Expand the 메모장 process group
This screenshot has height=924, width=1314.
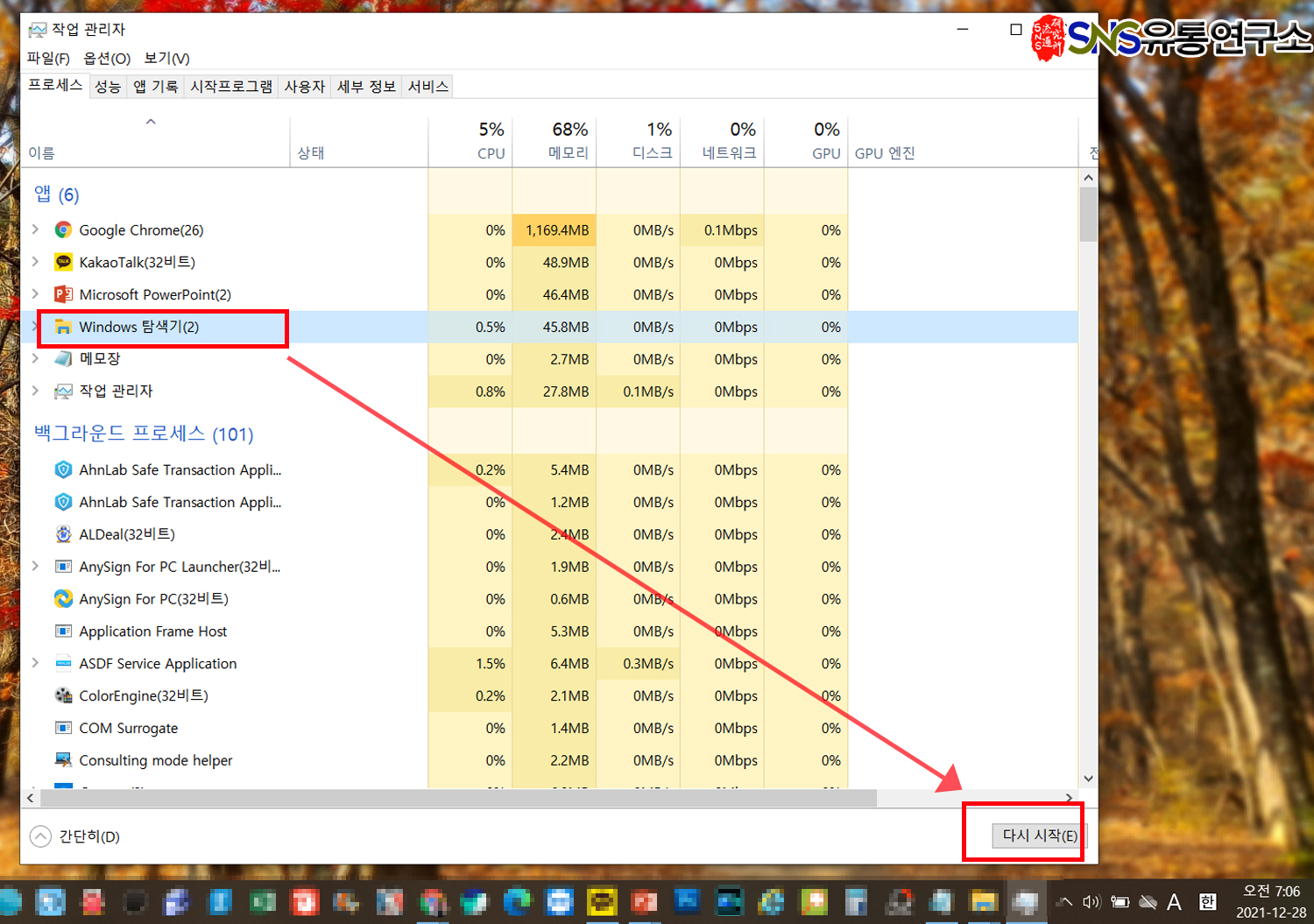tap(35, 358)
